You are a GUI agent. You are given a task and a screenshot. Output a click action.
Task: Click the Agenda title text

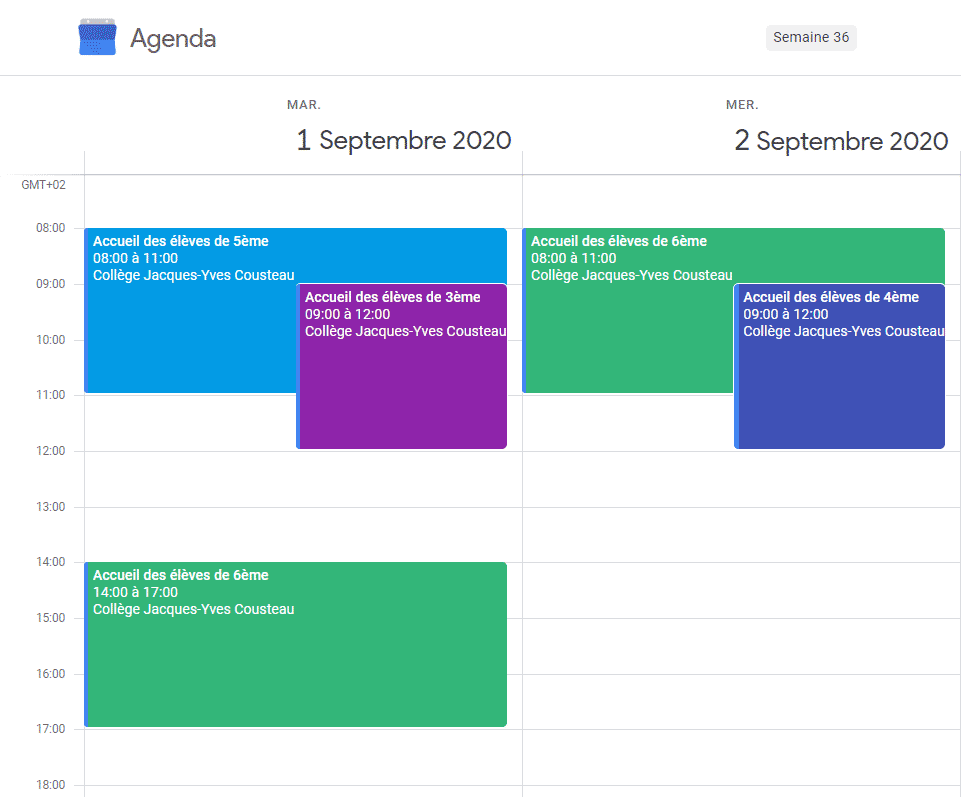173,39
